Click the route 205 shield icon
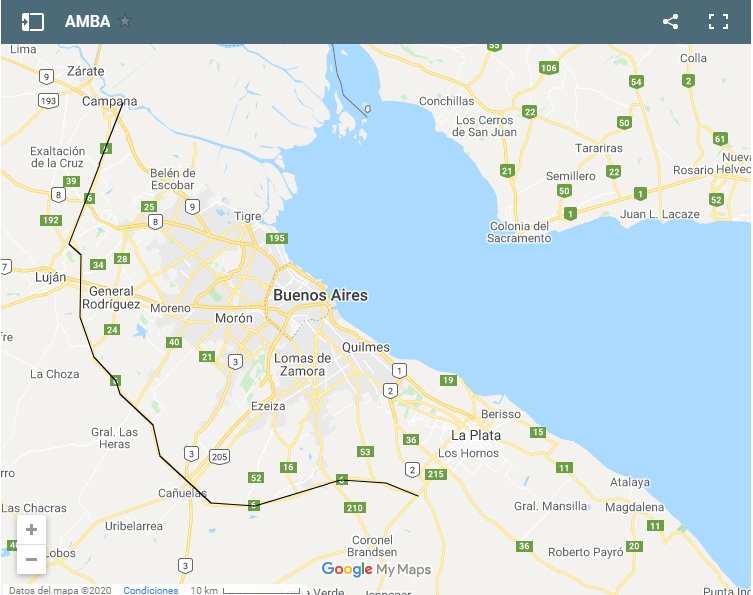 pyautogui.click(x=219, y=456)
